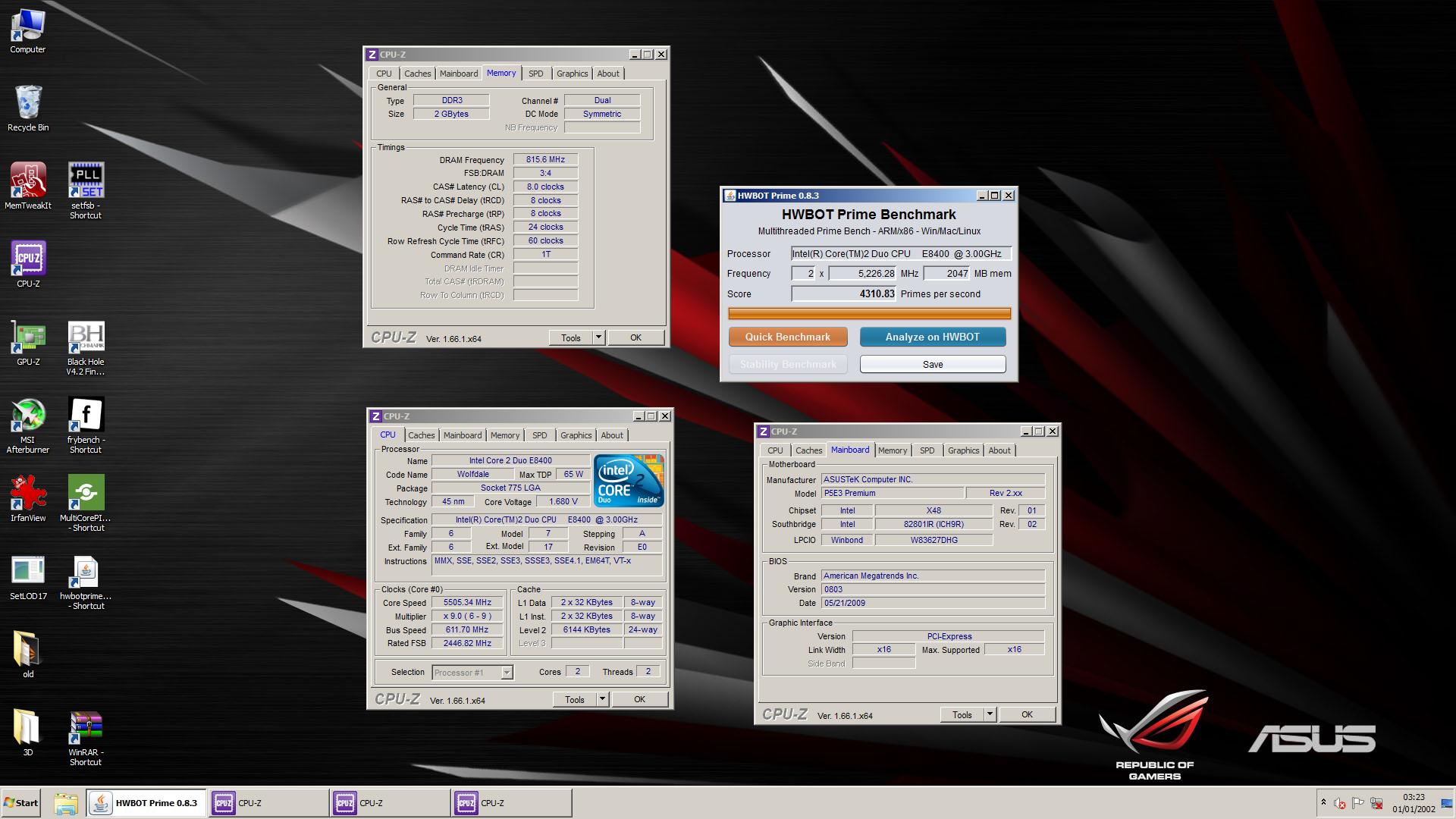Select the second CPU-Z taskbar button
The height and width of the screenshot is (819, 1456).
click(390, 803)
